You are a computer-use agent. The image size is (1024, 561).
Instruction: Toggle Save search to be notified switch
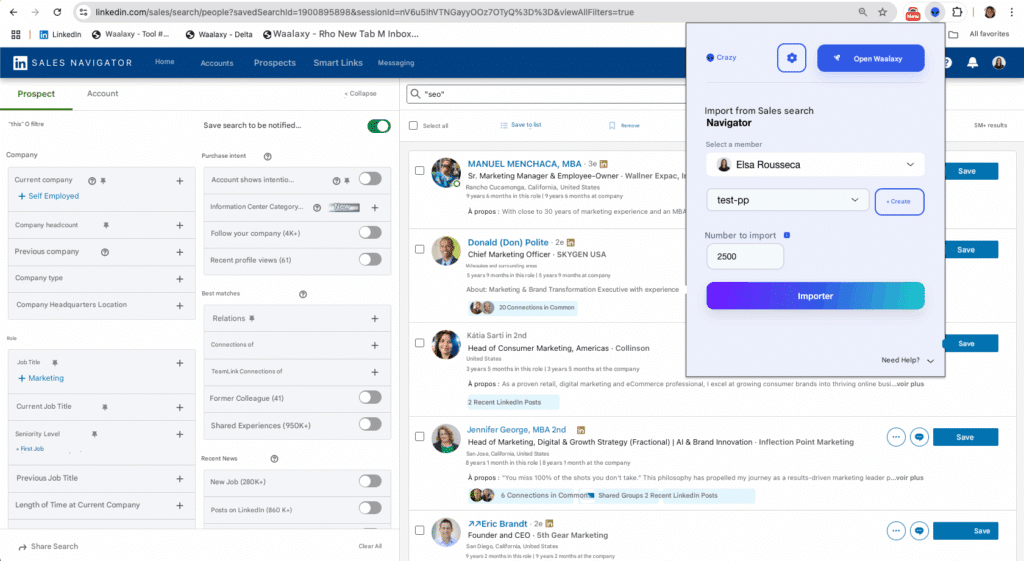pyautogui.click(x=379, y=126)
